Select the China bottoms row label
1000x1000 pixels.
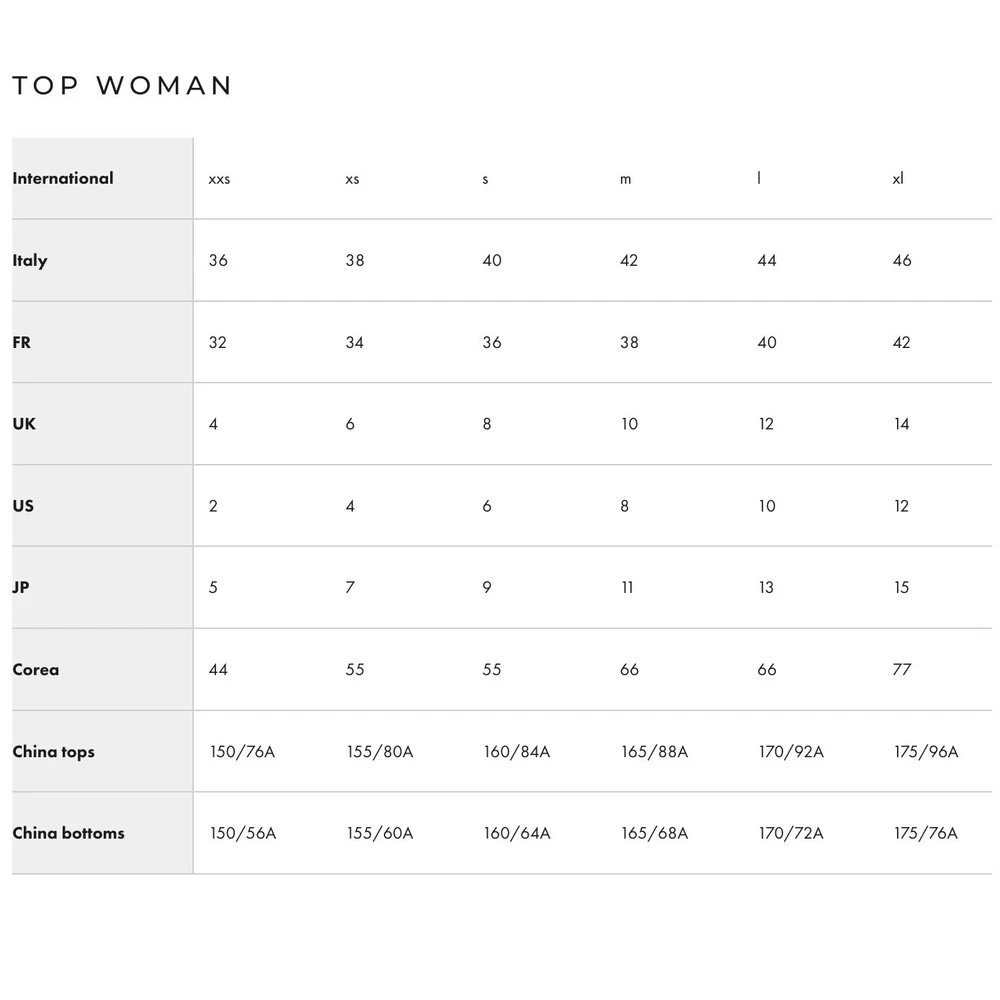point(68,833)
